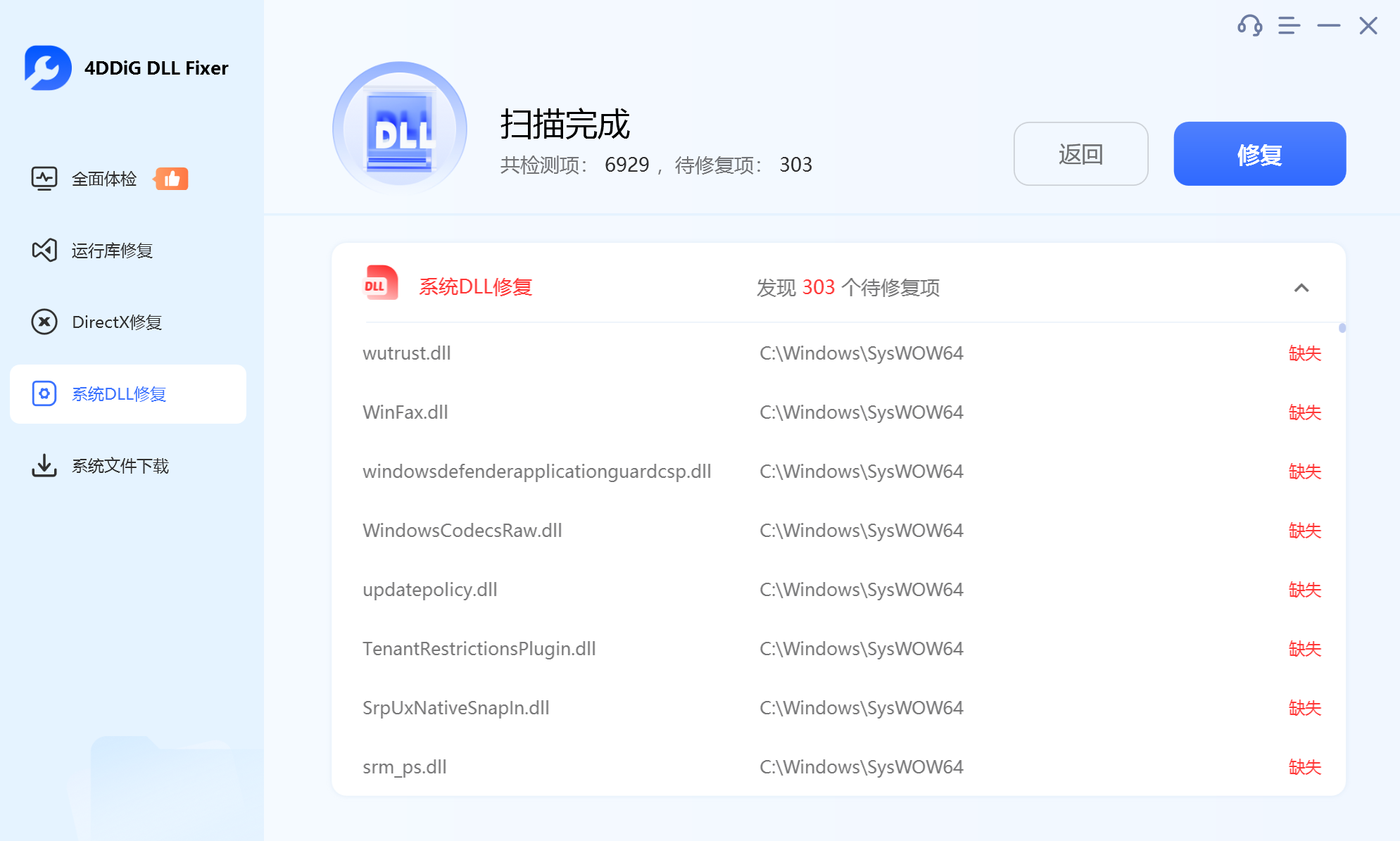Click the 4DDiG DLL Fixer wrench logo
Viewport: 1400px width, 841px height.
(48, 68)
